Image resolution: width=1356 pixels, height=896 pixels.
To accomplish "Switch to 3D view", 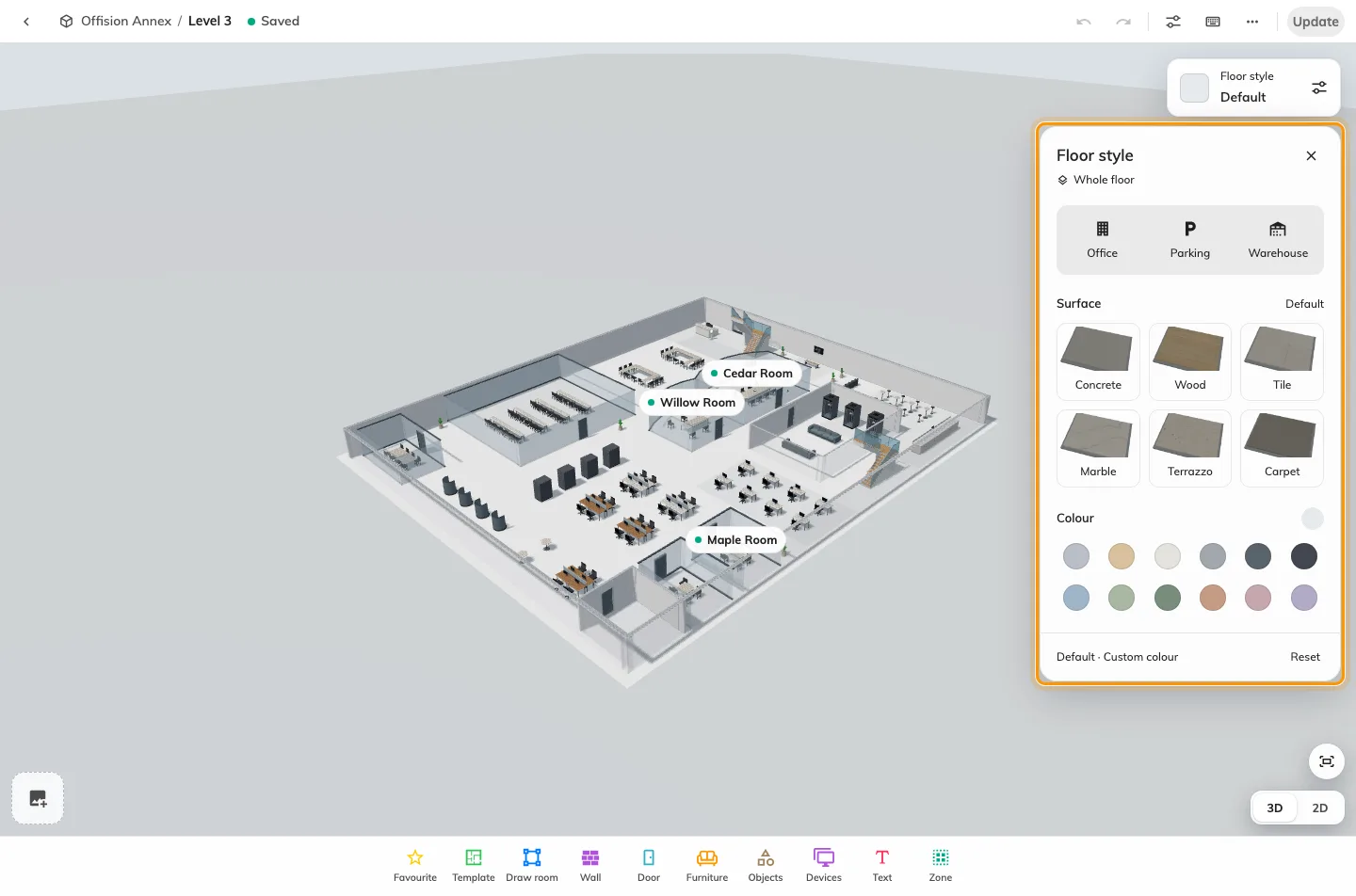I will click(x=1275, y=808).
